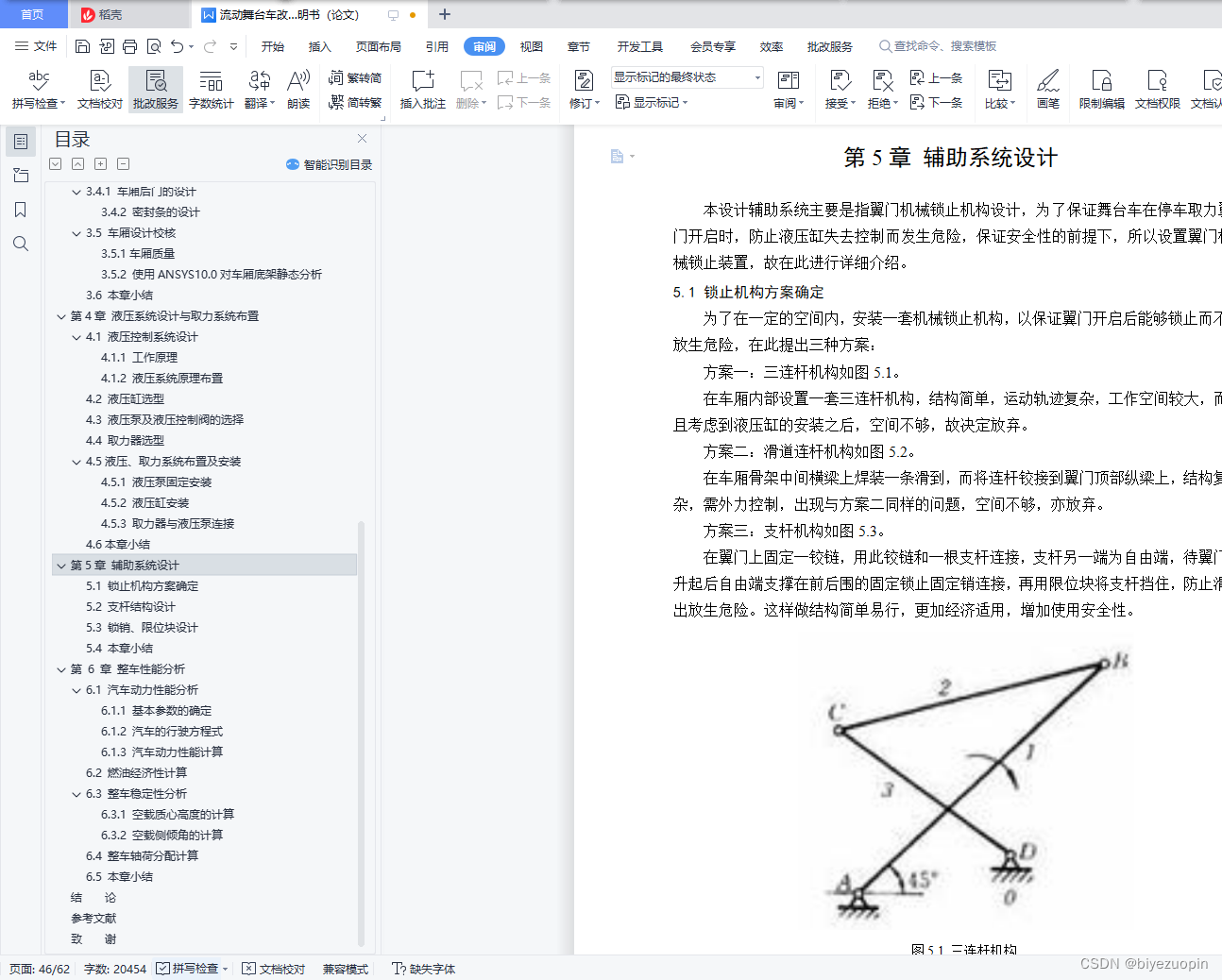Image resolution: width=1222 pixels, height=980 pixels.
Task: Click 文档校对 in the status bar
Action: tap(274, 969)
